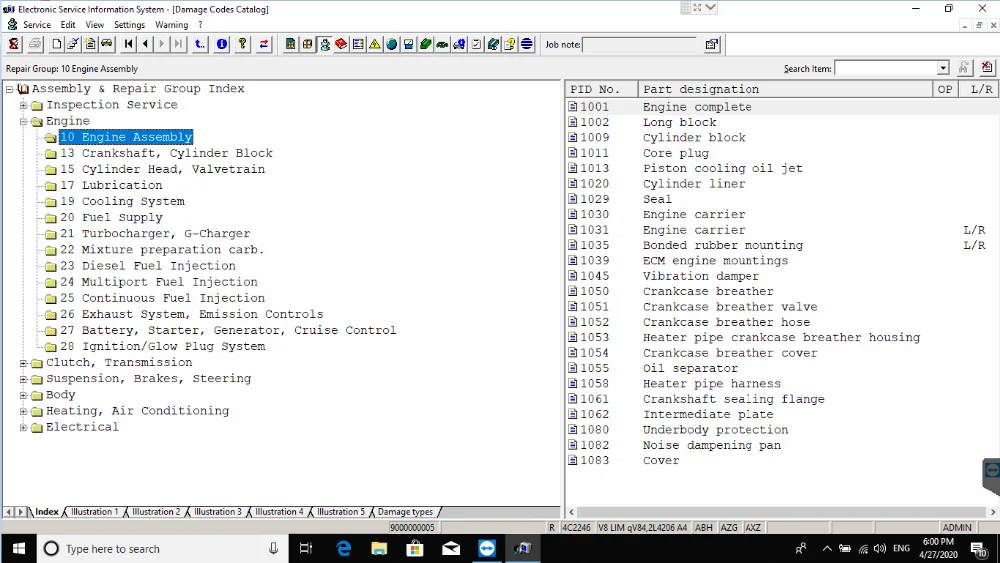Click the parts list horizontal scrollbar track
Image resolution: width=1000 pixels, height=563 pixels.
point(781,512)
